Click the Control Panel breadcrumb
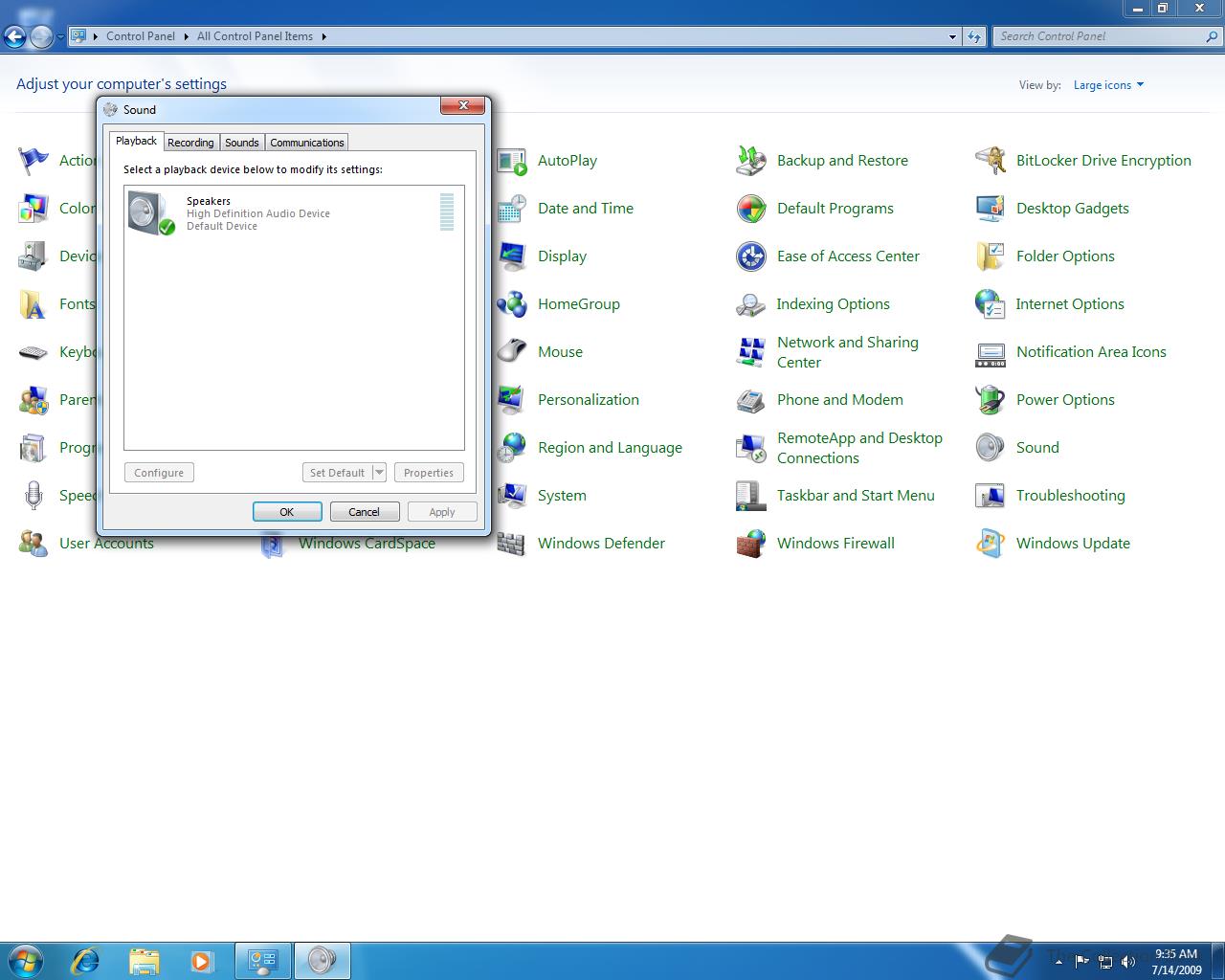This screenshot has height=980, width=1225. tap(141, 36)
